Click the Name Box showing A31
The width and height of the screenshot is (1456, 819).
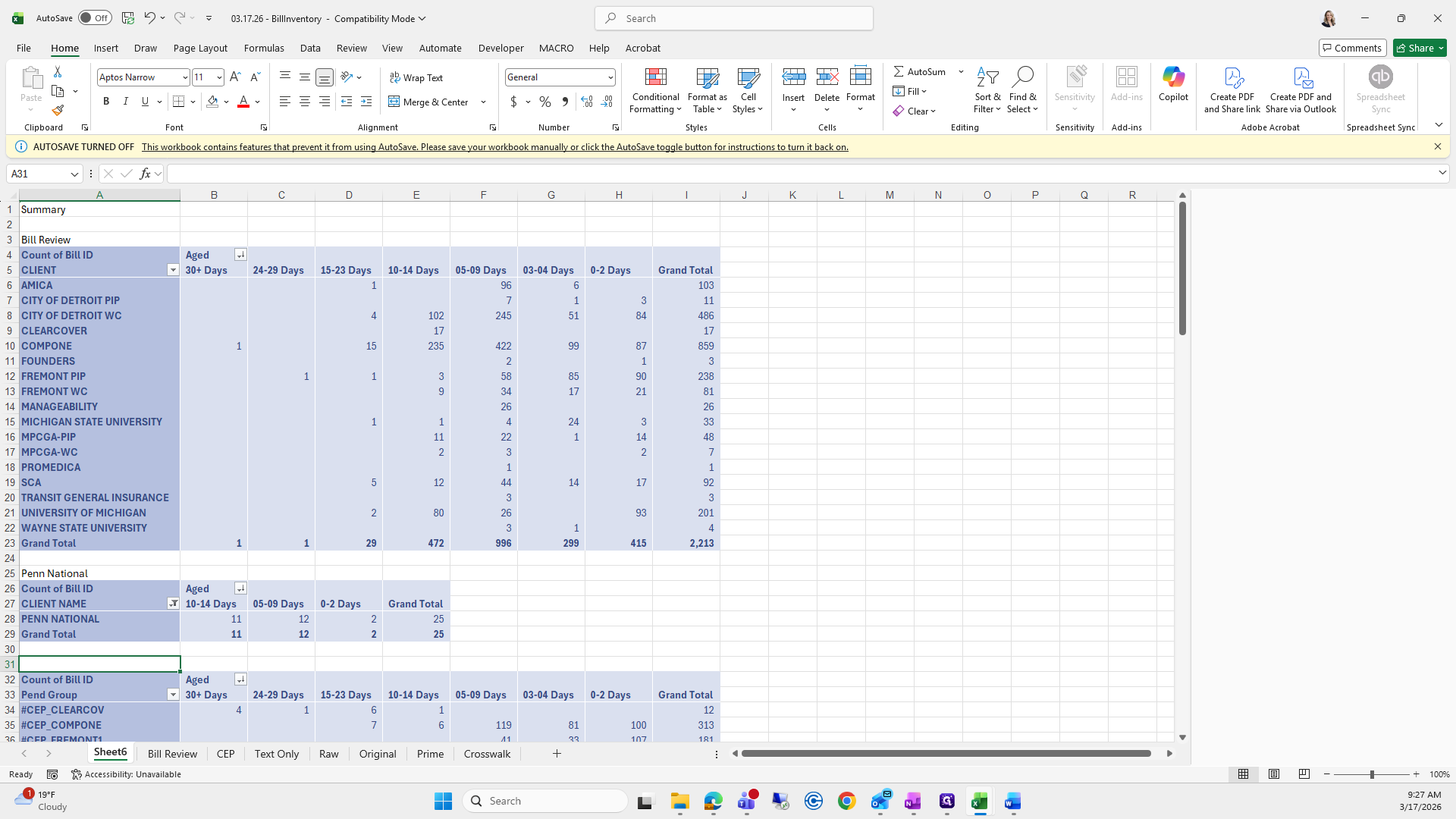pyautogui.click(x=38, y=174)
